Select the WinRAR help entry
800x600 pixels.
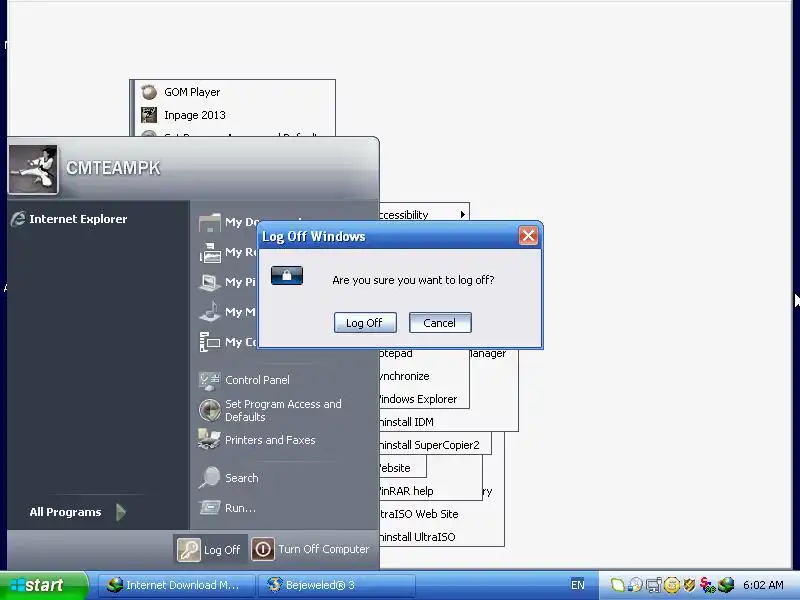tap(407, 491)
